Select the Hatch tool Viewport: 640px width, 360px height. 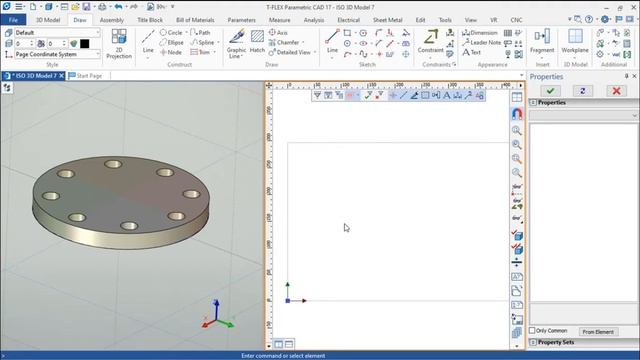click(x=257, y=41)
